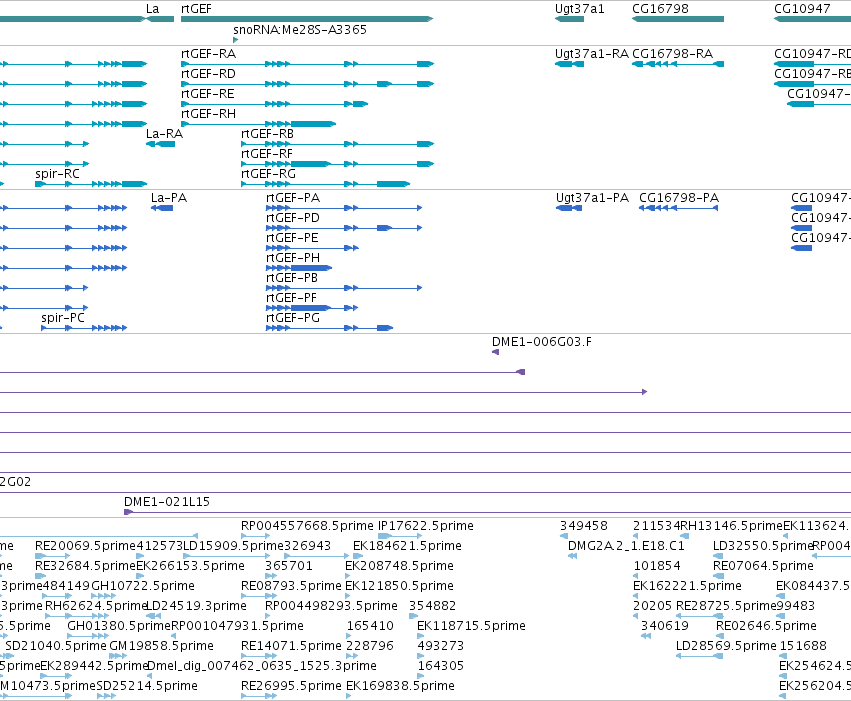Click the CG16798 gene bar
The image size is (851, 701).
point(678,19)
